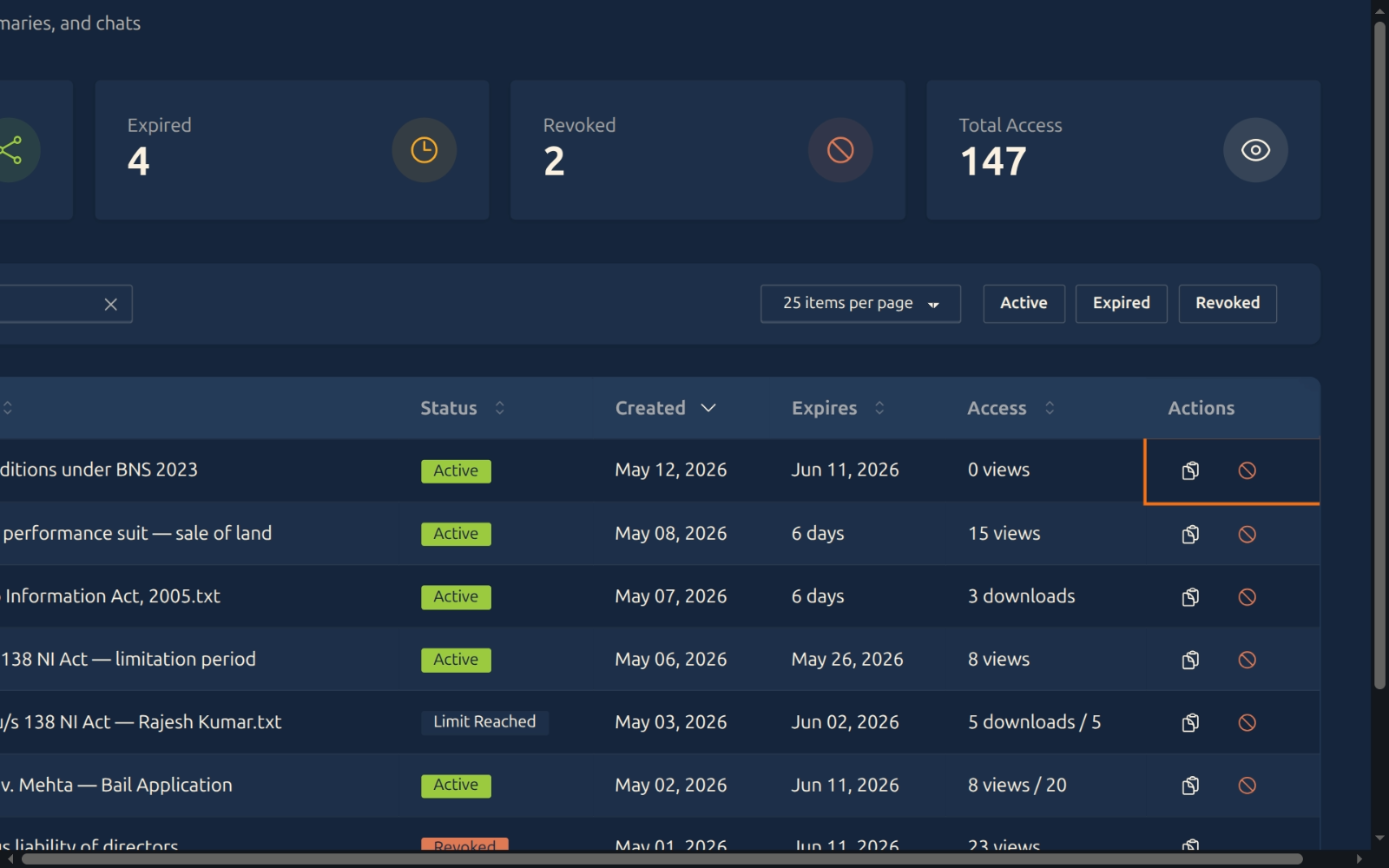Viewport: 1389px width, 868px height.
Task: Clear the search field with the X
Action: coord(110,304)
